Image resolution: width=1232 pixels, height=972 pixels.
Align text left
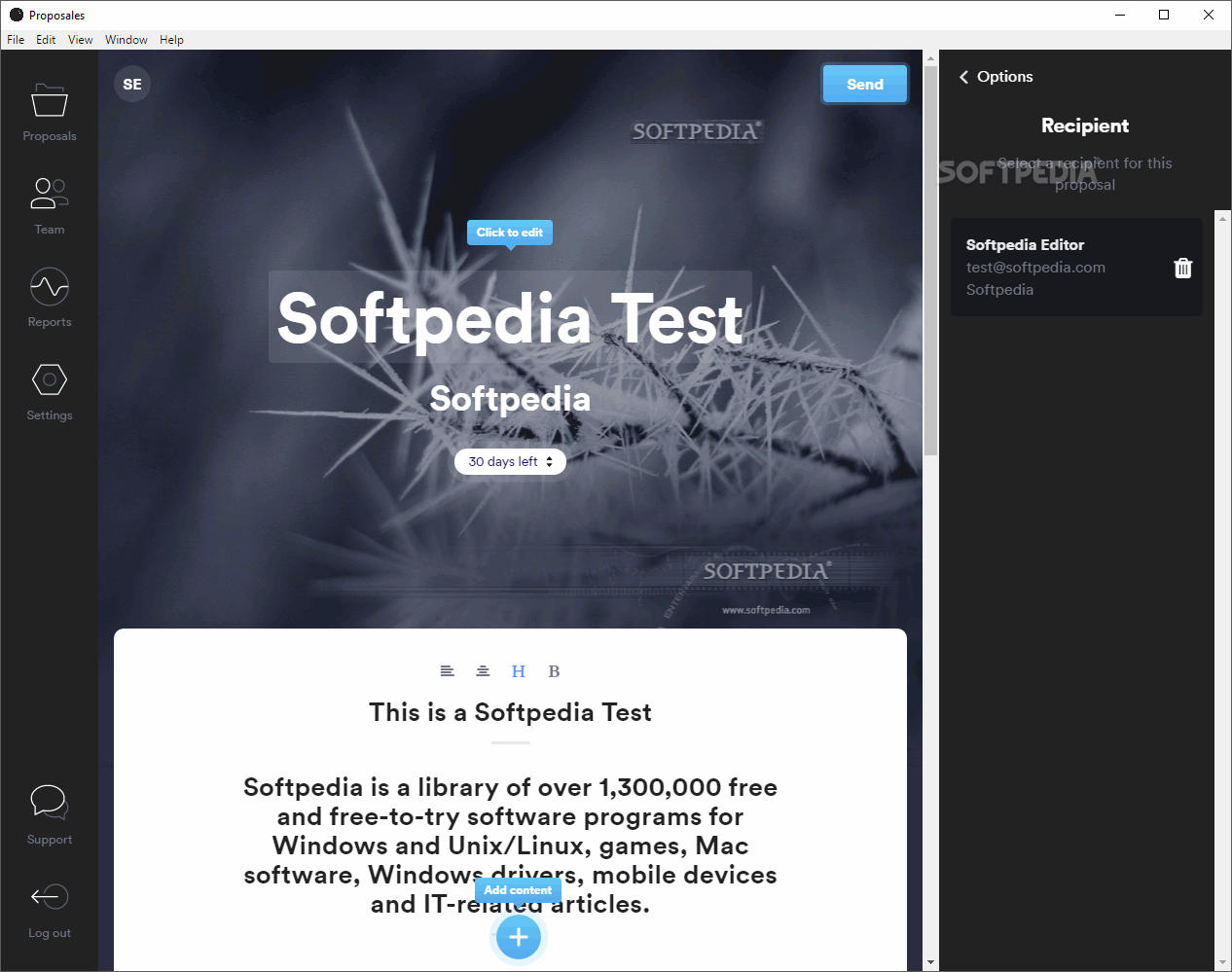pyautogui.click(x=448, y=671)
